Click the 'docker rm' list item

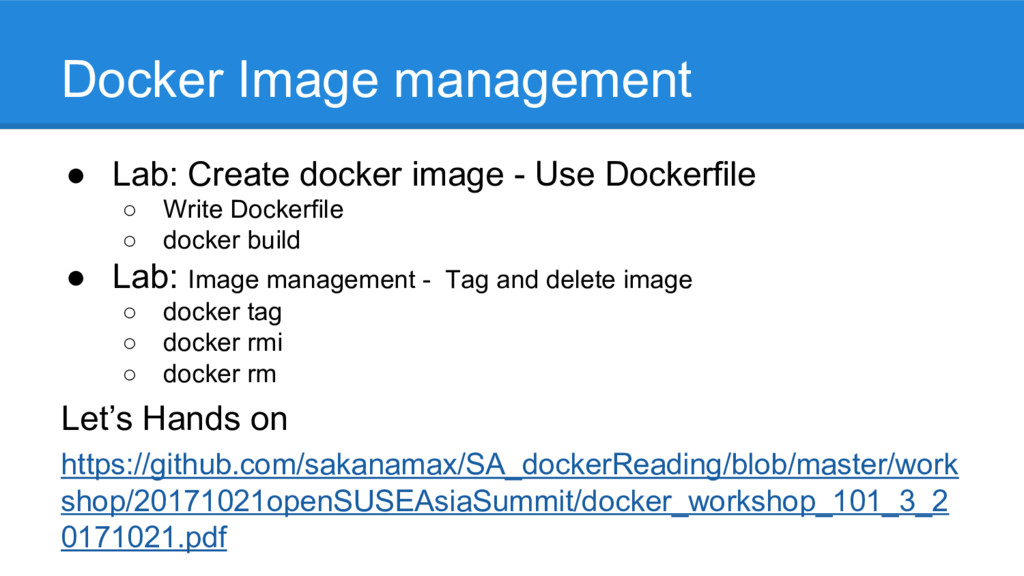point(219,374)
